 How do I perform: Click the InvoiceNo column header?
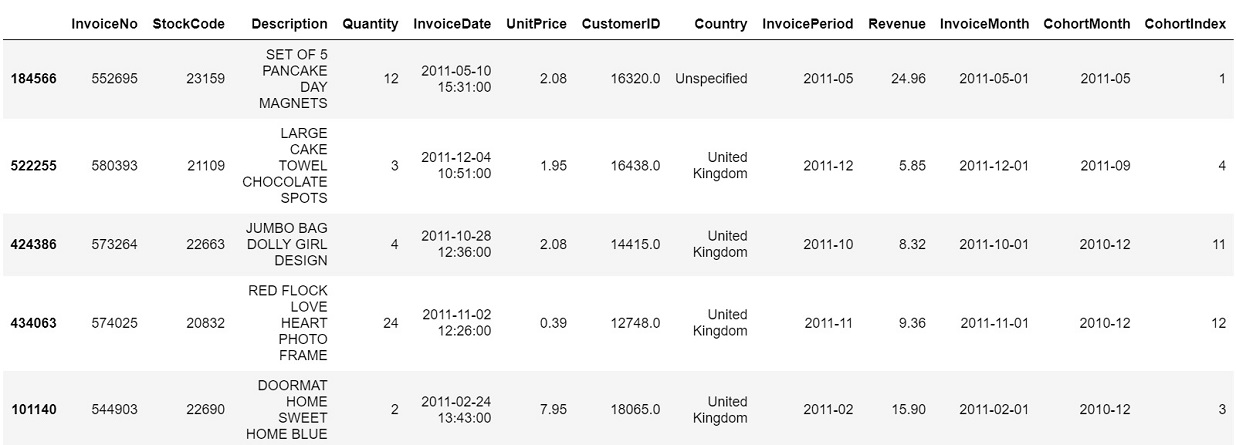[x=104, y=23]
